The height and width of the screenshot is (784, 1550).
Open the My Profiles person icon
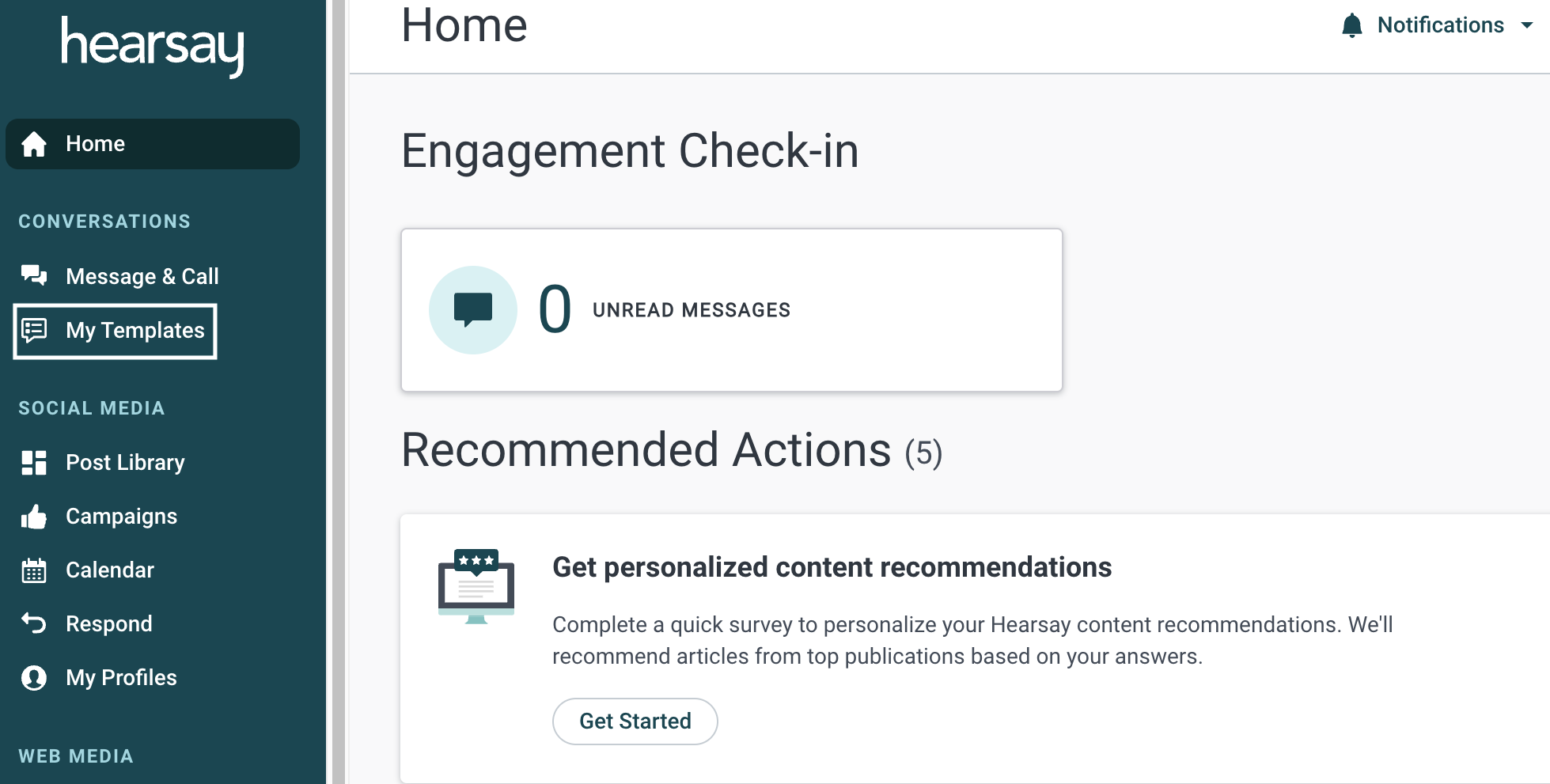34,678
